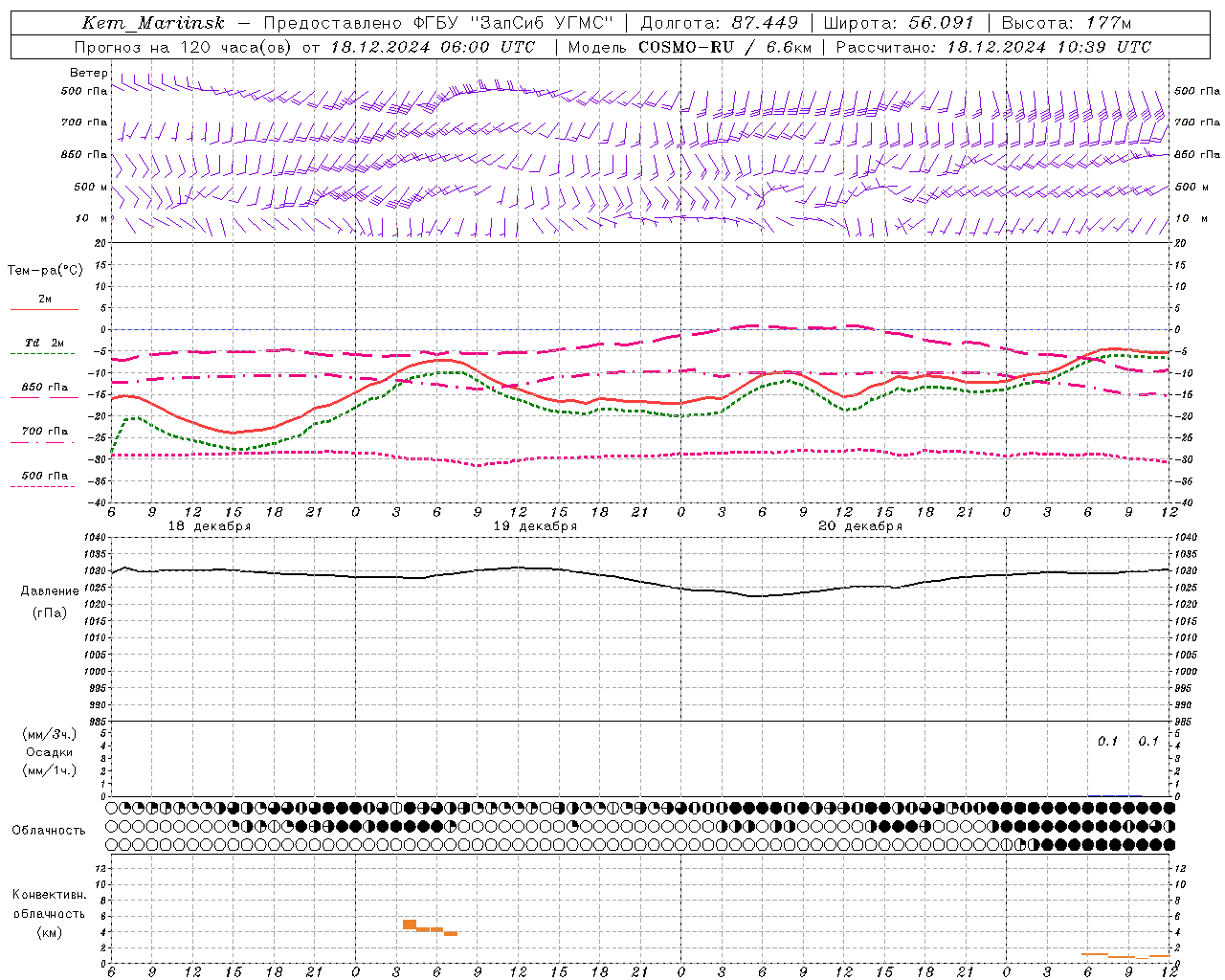Click the Конвективн. panel label
The height and width of the screenshot is (980, 1225).
[50, 895]
